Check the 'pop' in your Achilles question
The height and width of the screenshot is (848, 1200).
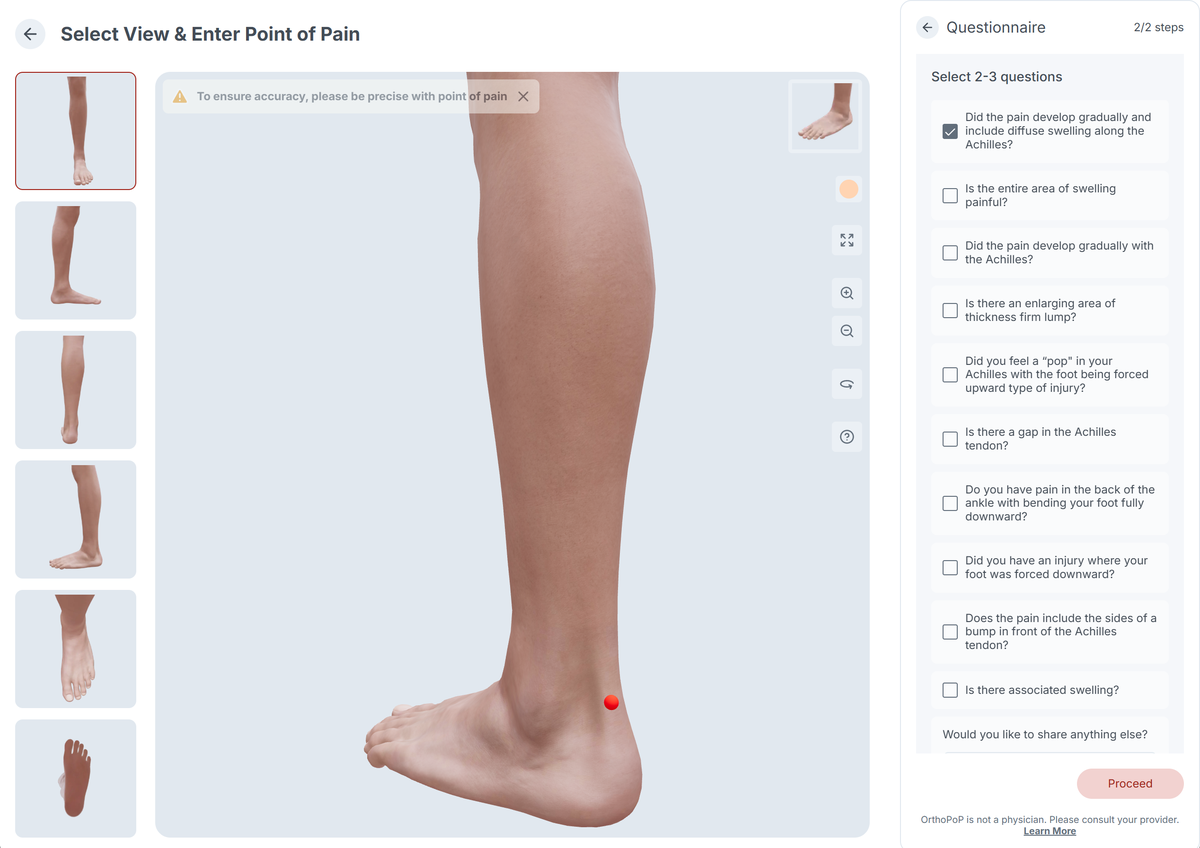click(x=950, y=375)
